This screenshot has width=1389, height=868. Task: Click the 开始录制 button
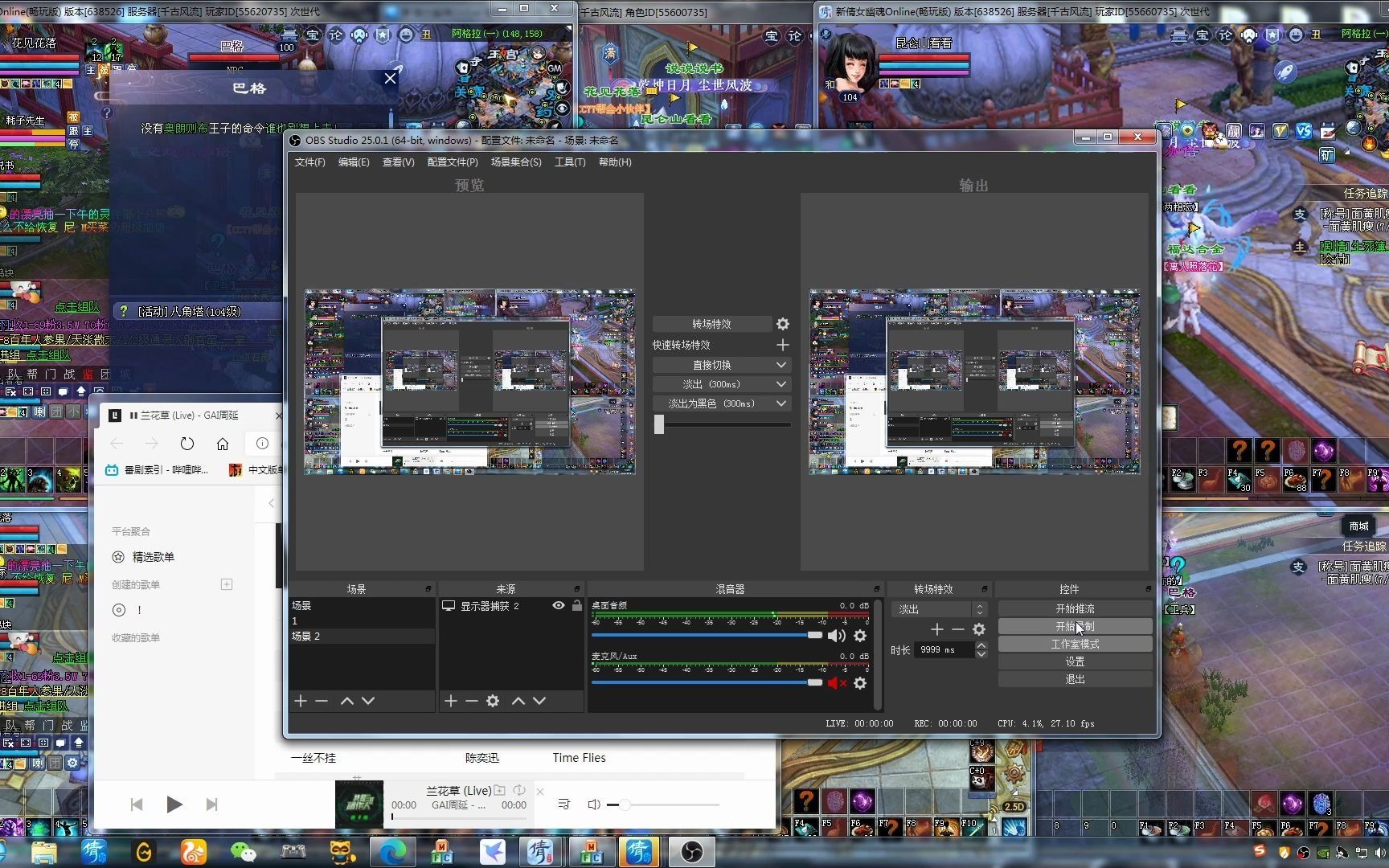pos(1075,626)
